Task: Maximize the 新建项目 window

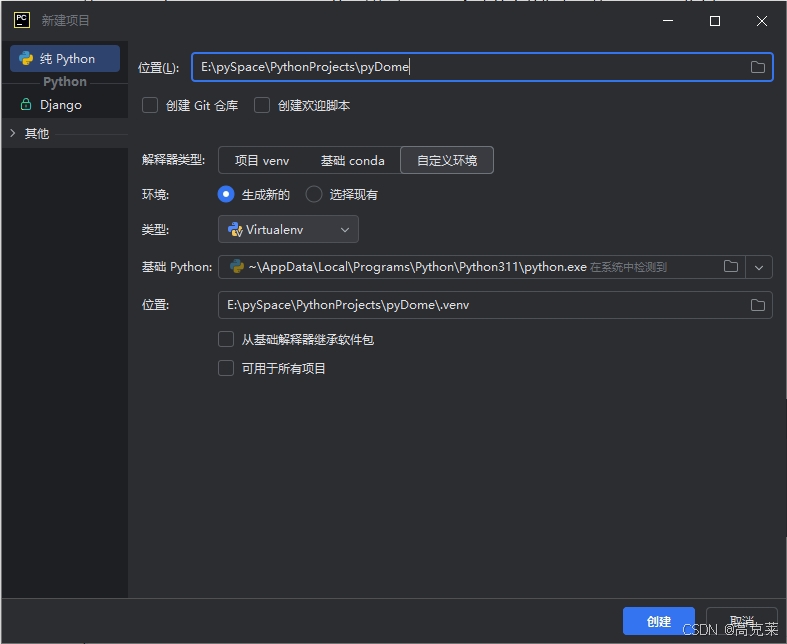Action: [x=715, y=21]
